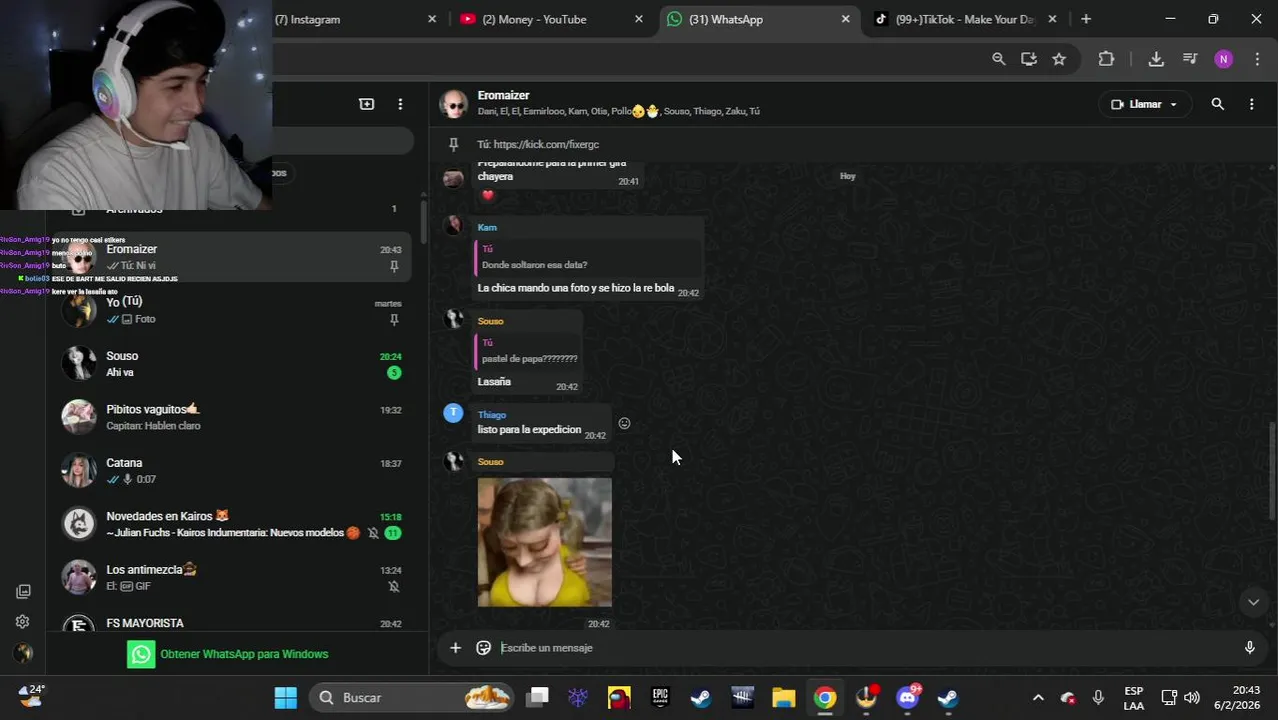
Task: Open Souso's avatar next to Lasaña reply
Action: click(x=454, y=319)
